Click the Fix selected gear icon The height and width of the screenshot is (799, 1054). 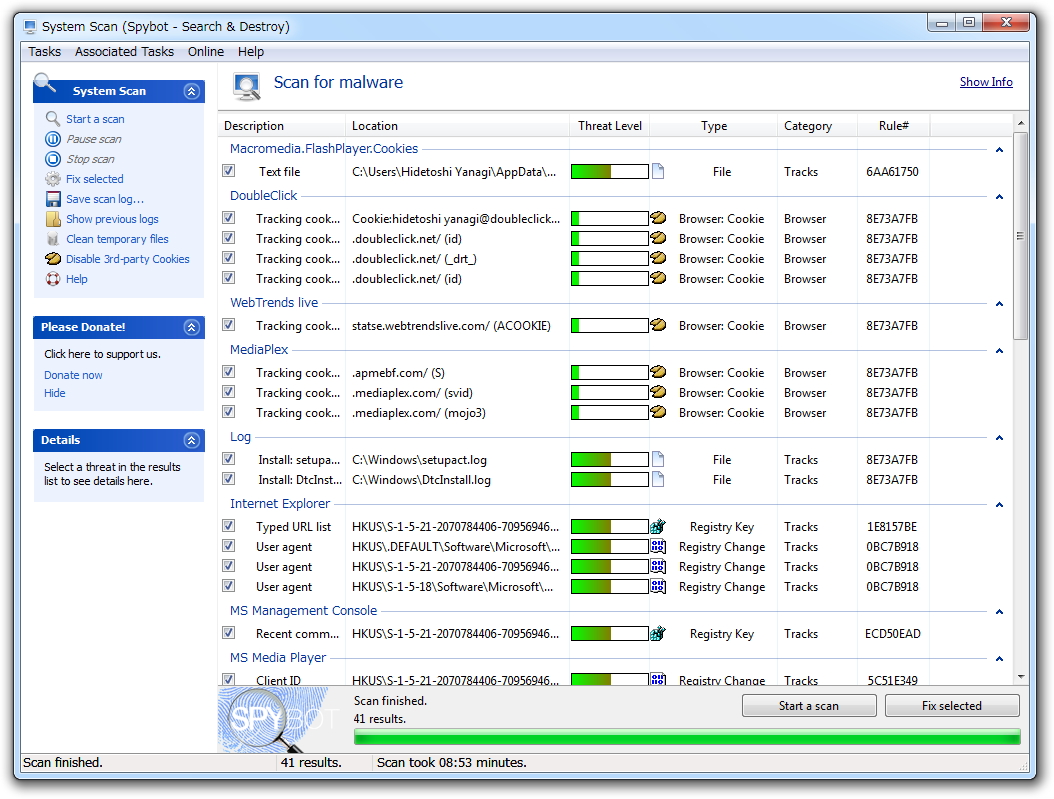coord(52,179)
